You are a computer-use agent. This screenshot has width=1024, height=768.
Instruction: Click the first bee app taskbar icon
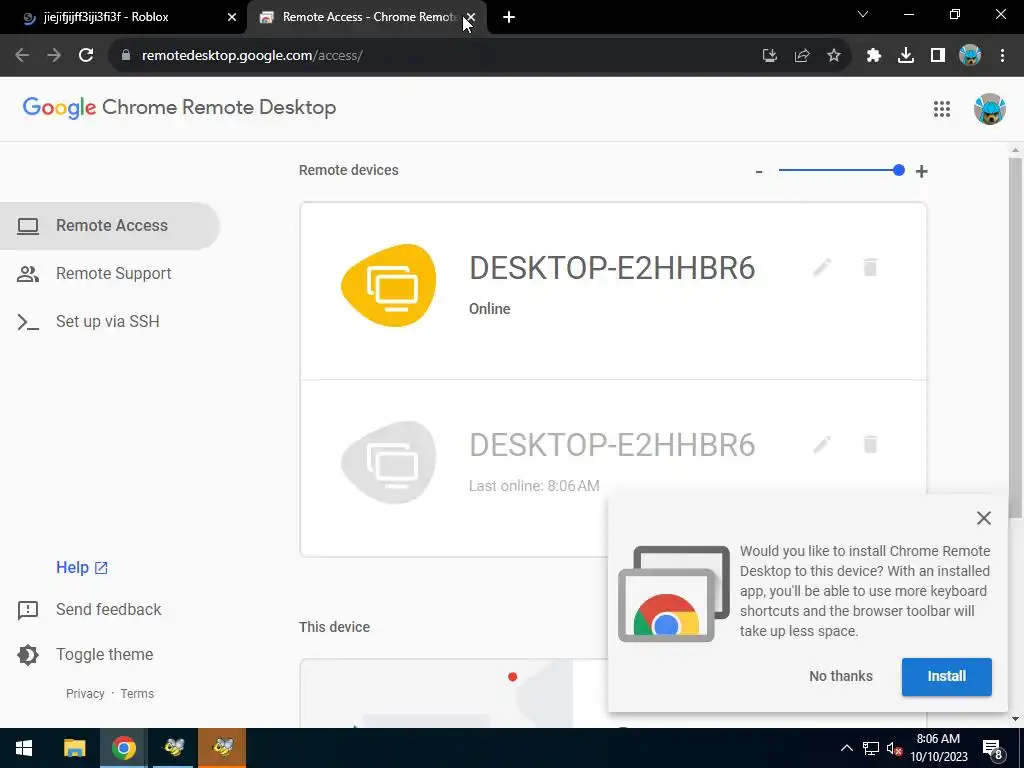tap(173, 748)
